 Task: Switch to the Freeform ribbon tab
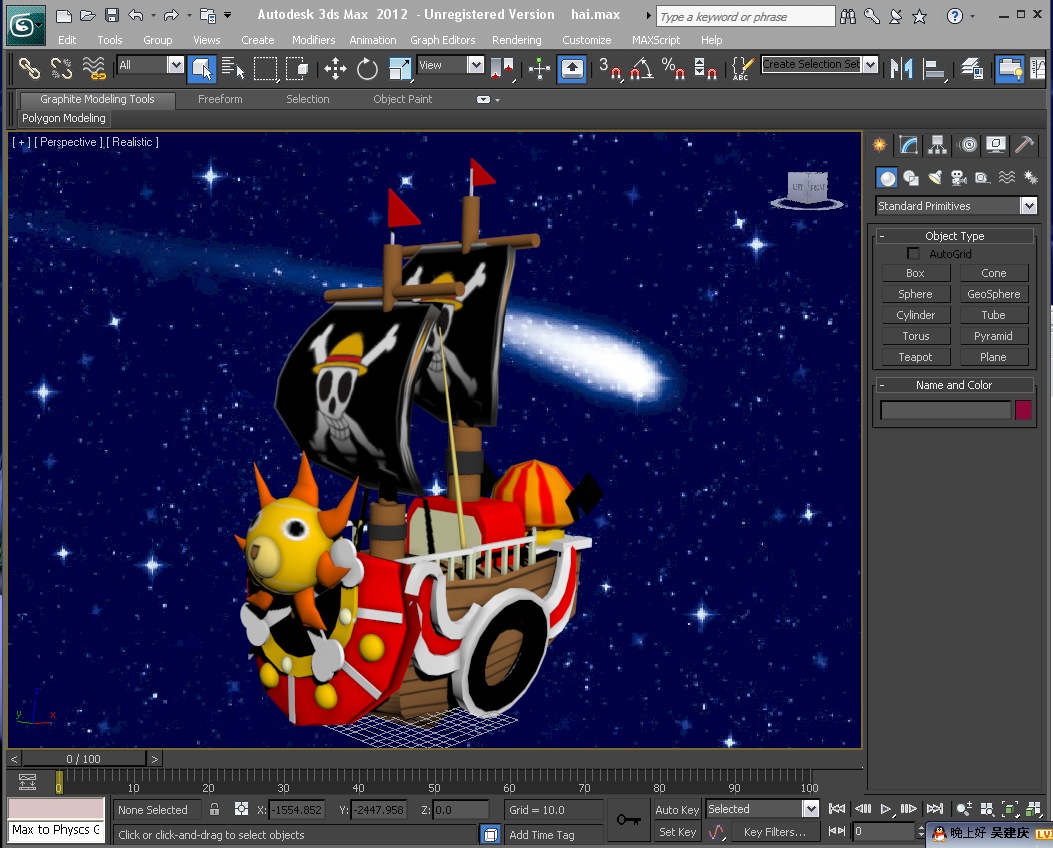point(220,99)
